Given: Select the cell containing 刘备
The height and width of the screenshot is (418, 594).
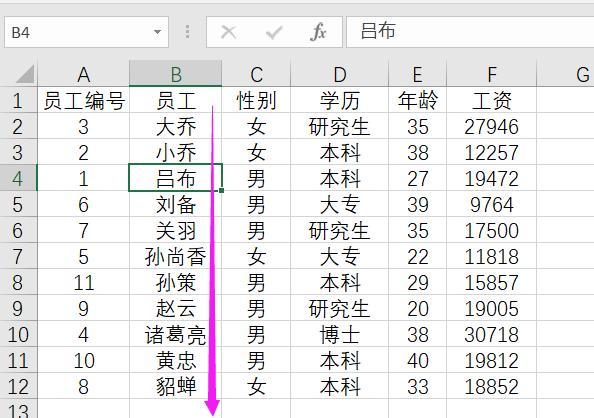Looking at the screenshot, I should click(175, 204).
